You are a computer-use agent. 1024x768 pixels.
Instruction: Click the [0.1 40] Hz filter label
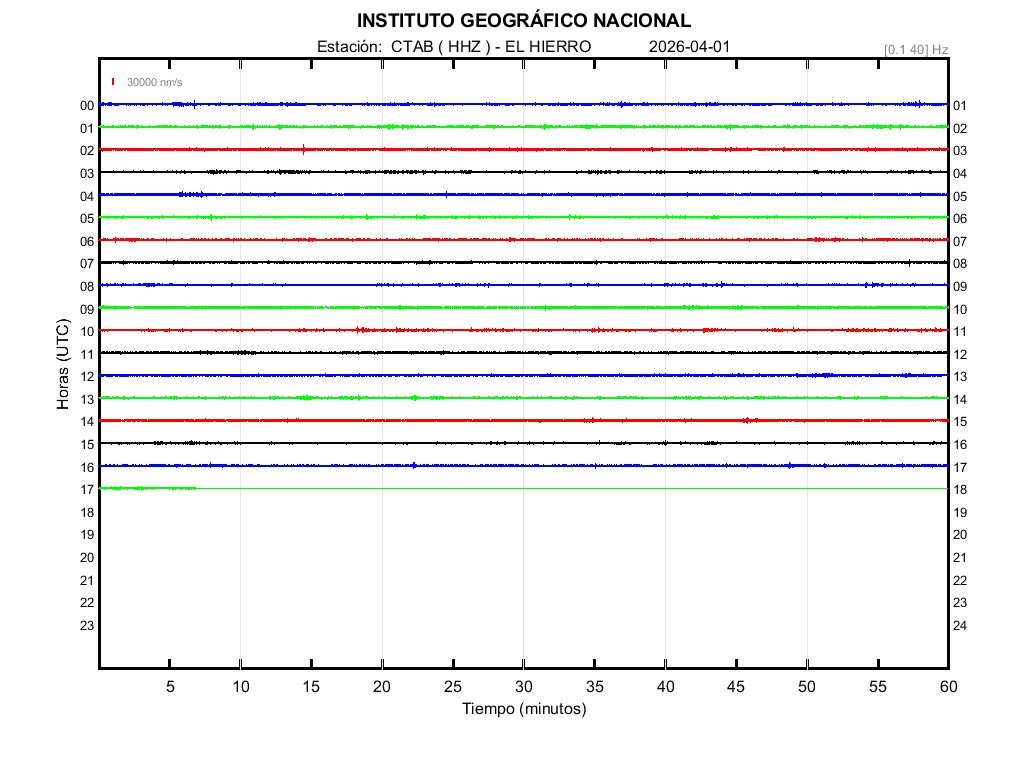[x=916, y=49]
